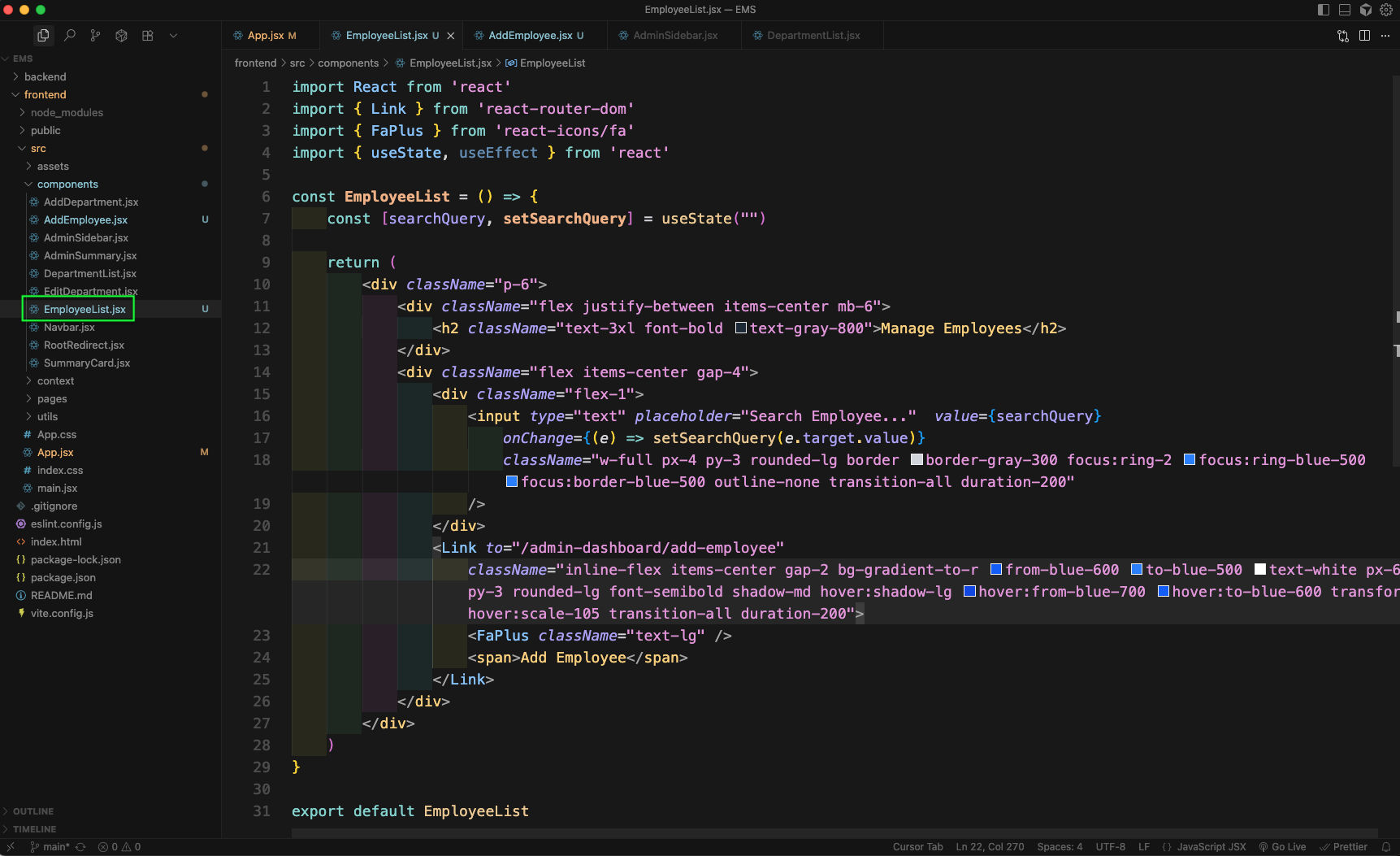
Task: Expand the context folder
Action: (x=111, y=380)
